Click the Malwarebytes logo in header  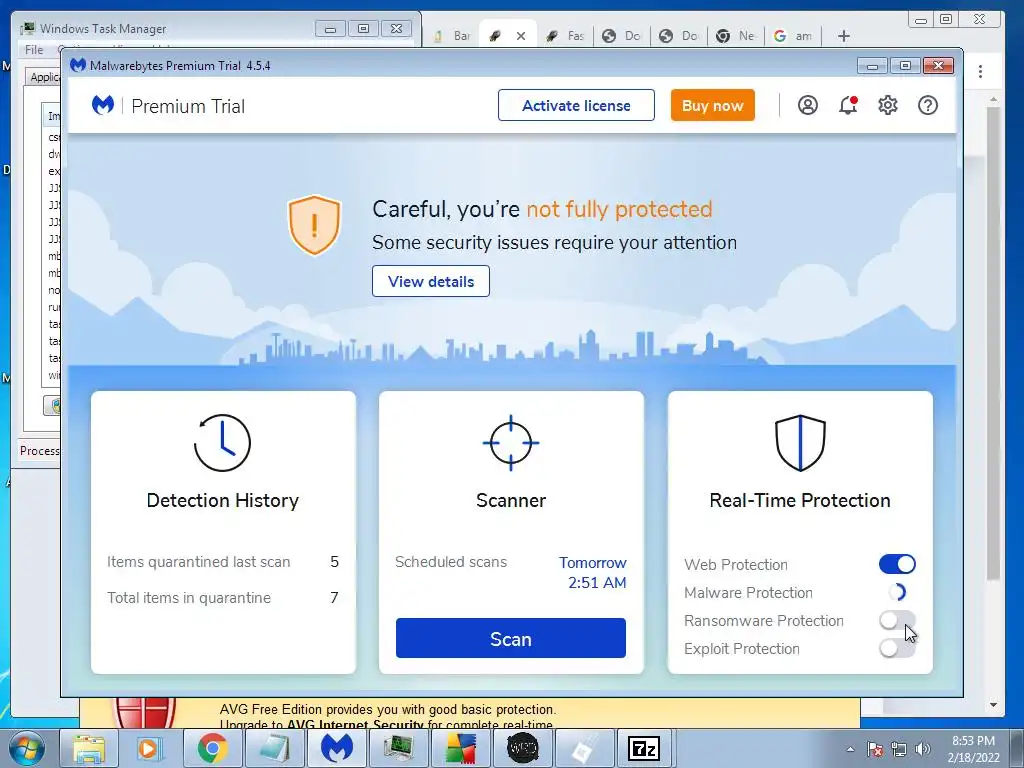coord(103,105)
